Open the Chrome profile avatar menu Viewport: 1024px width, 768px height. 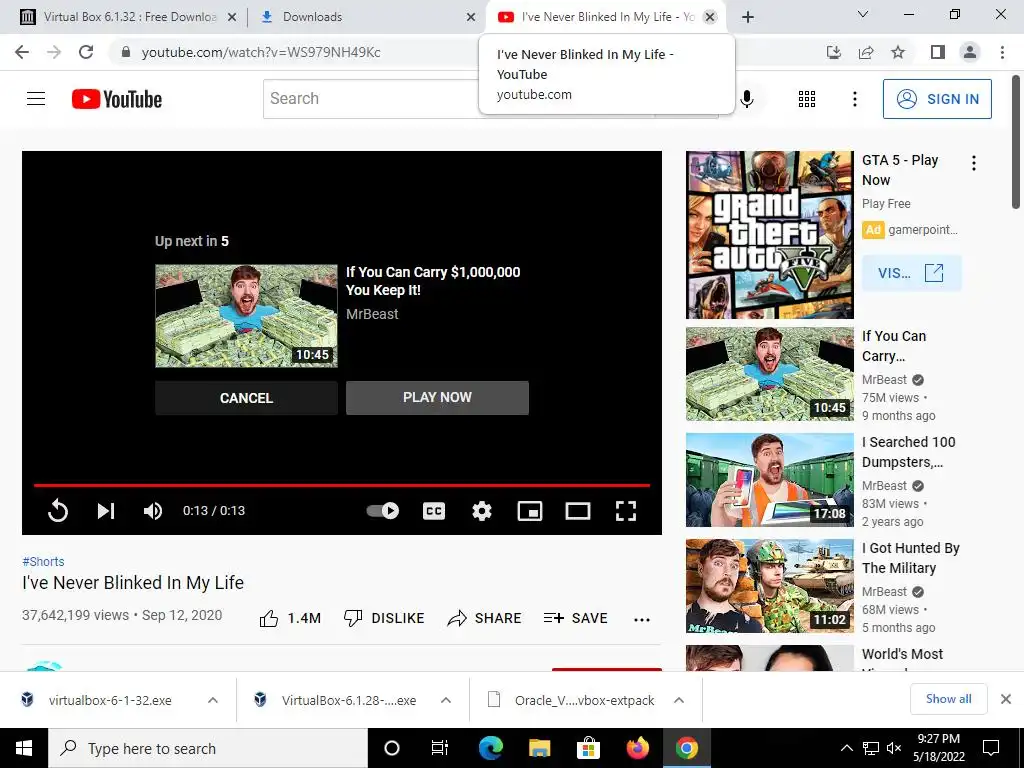click(970, 52)
